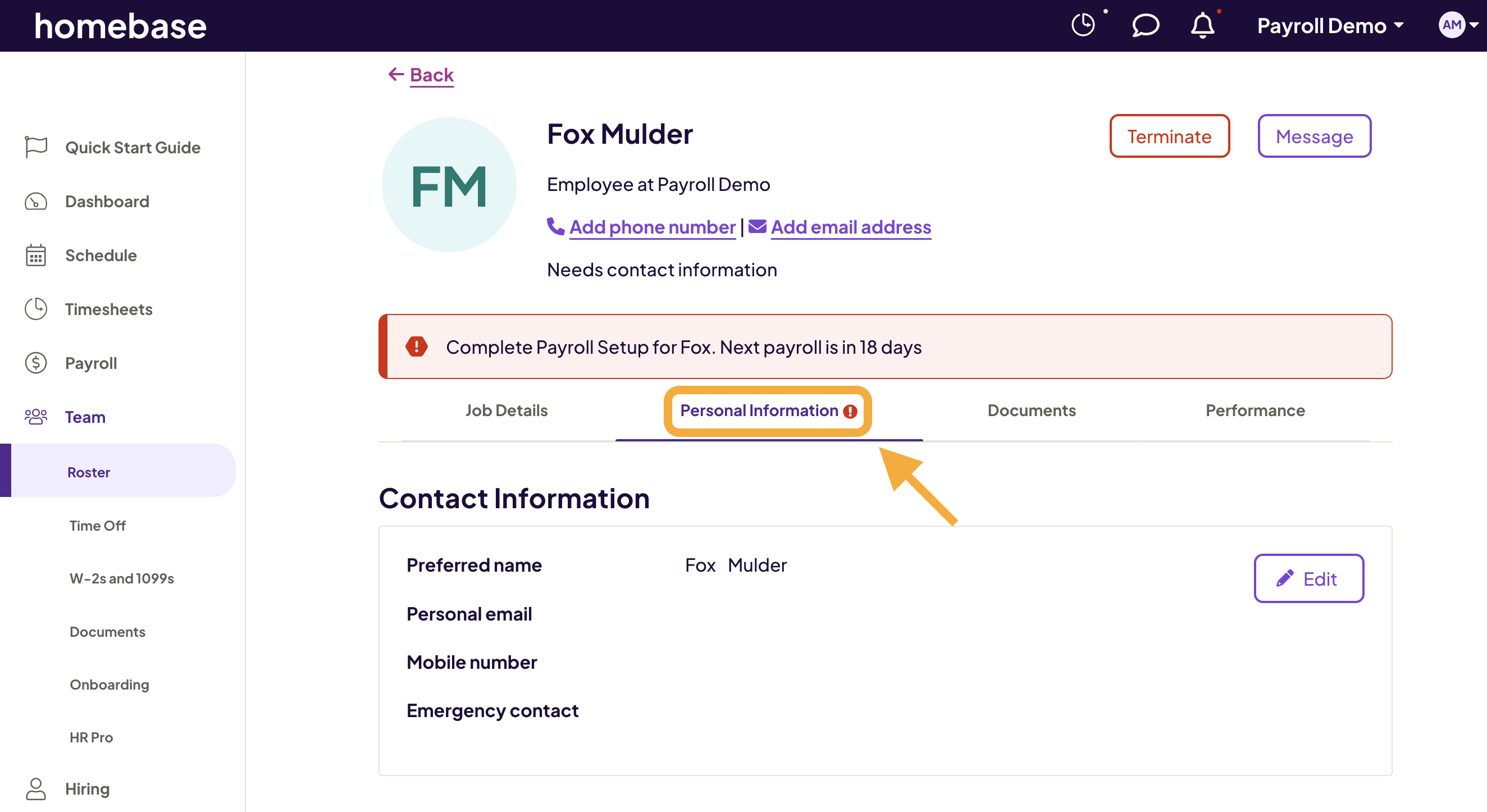
Task: Click the Message button
Action: click(1315, 136)
